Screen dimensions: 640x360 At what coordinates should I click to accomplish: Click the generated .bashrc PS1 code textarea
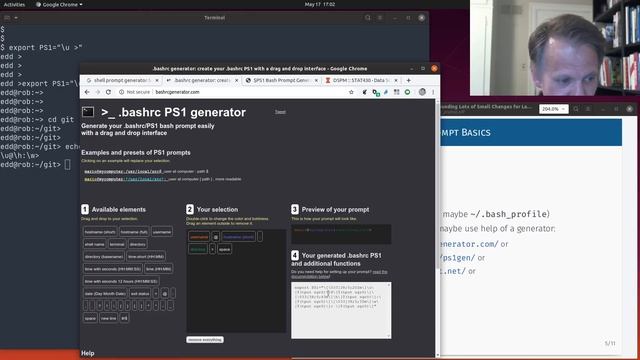pyautogui.click(x=341, y=310)
